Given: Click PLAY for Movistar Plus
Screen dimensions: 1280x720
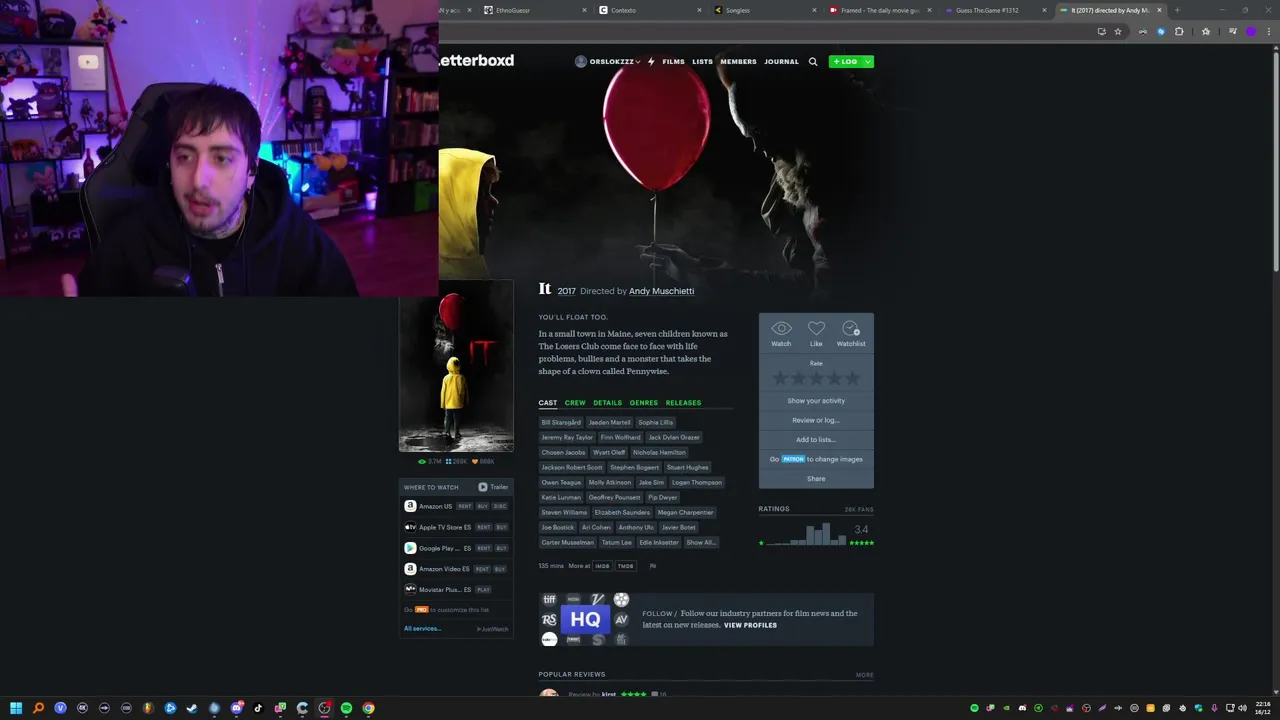Looking at the screenshot, I should [x=484, y=590].
